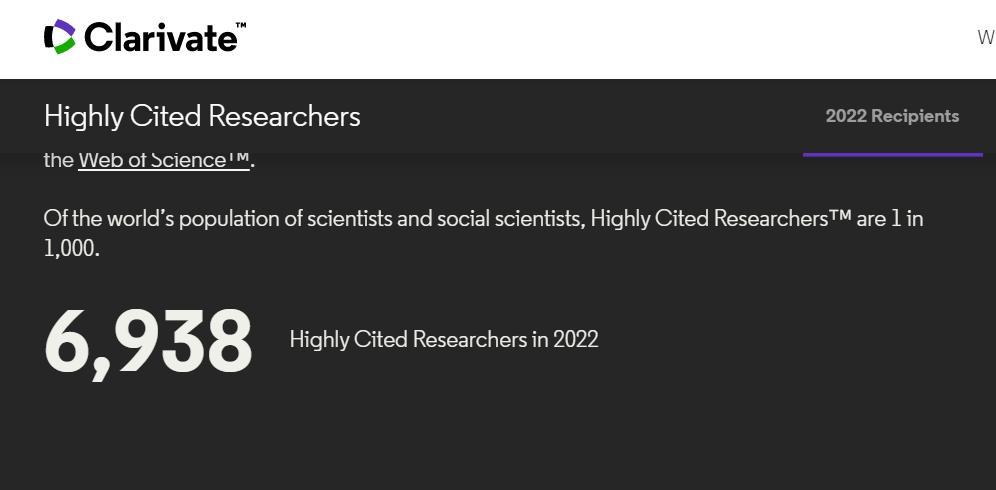Open the 2022 Recipients tab
The height and width of the screenshot is (490, 996).
click(892, 116)
